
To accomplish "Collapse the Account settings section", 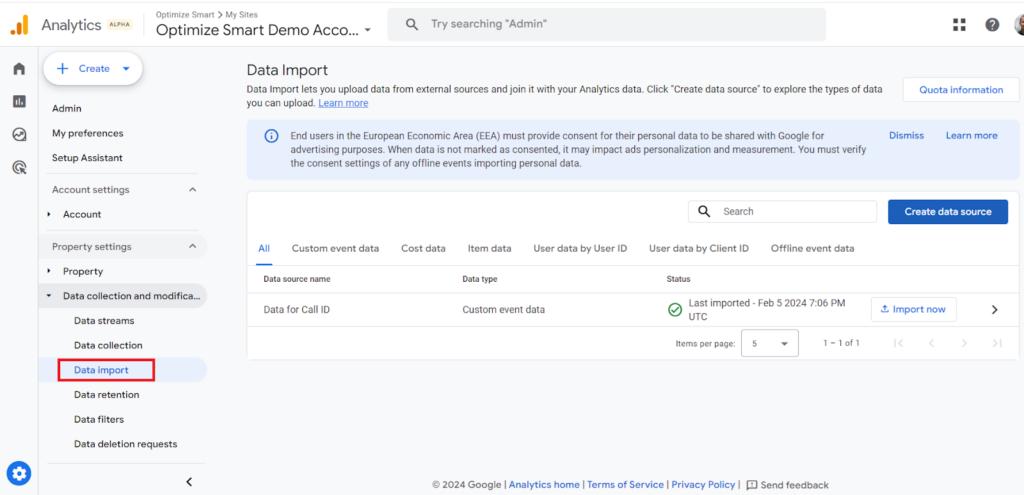I will 192,190.
